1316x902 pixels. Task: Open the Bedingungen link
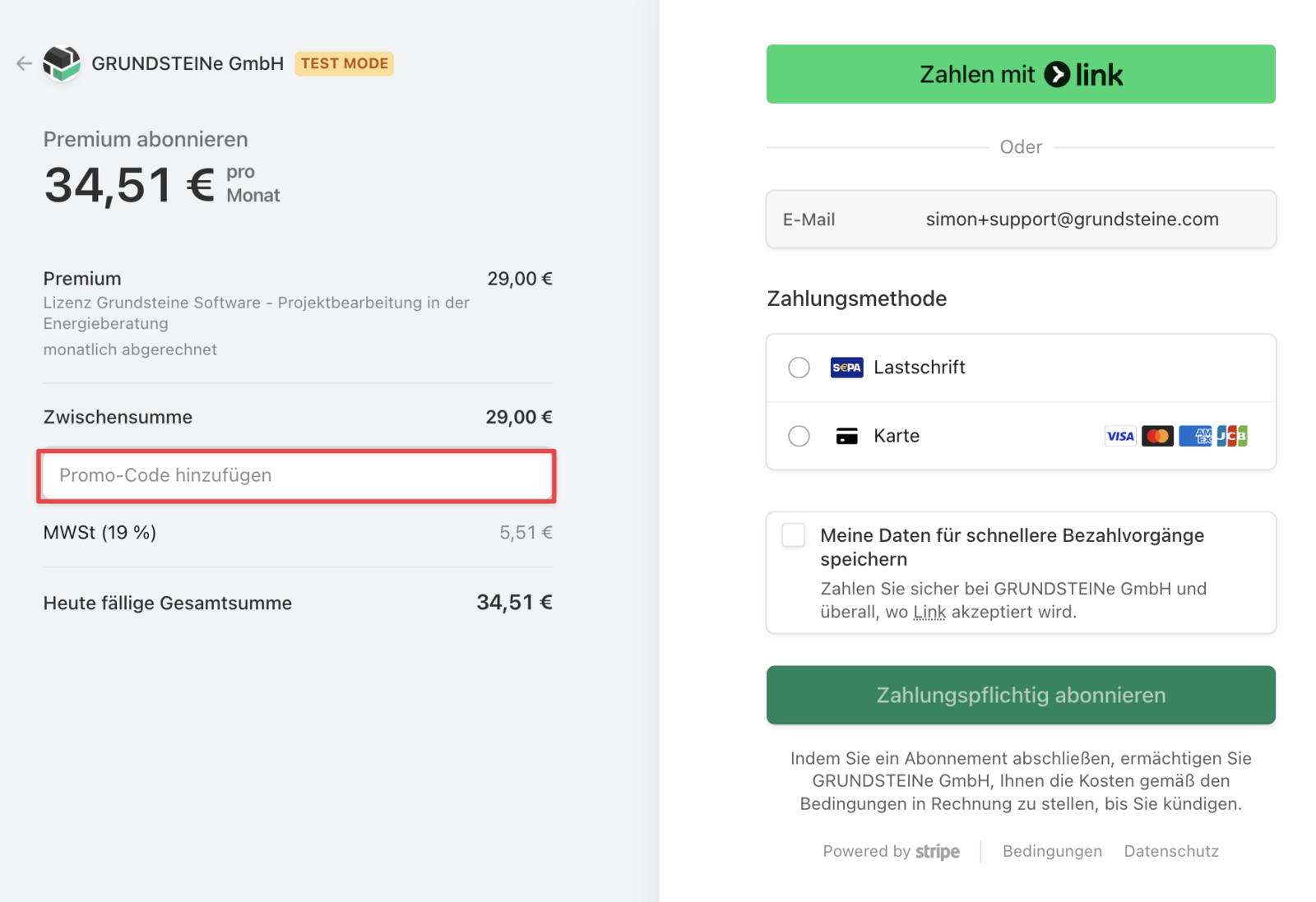tap(1052, 851)
